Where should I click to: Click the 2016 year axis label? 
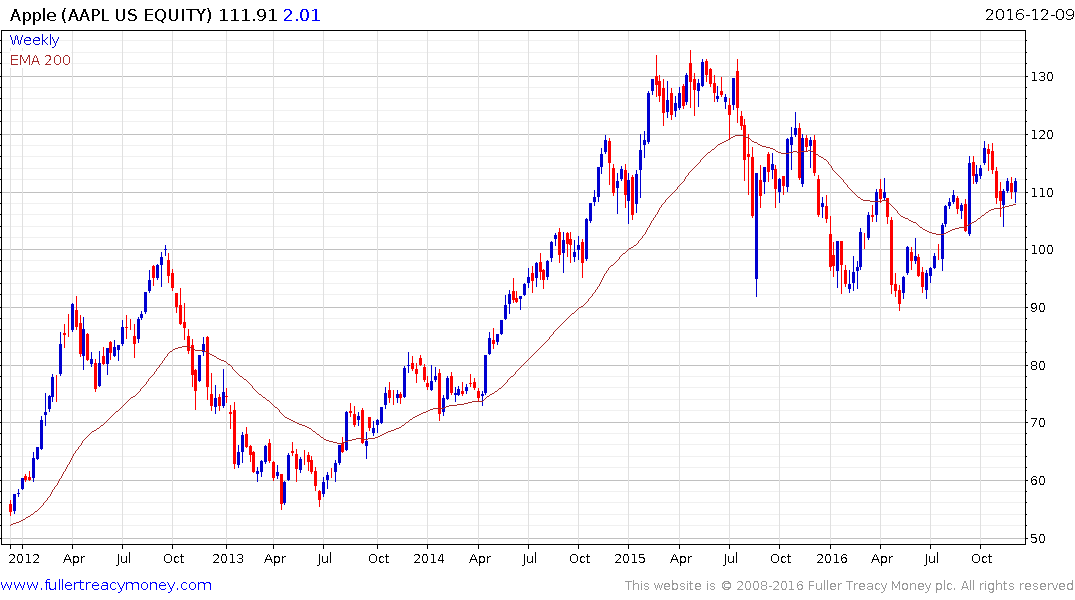[x=832, y=558]
